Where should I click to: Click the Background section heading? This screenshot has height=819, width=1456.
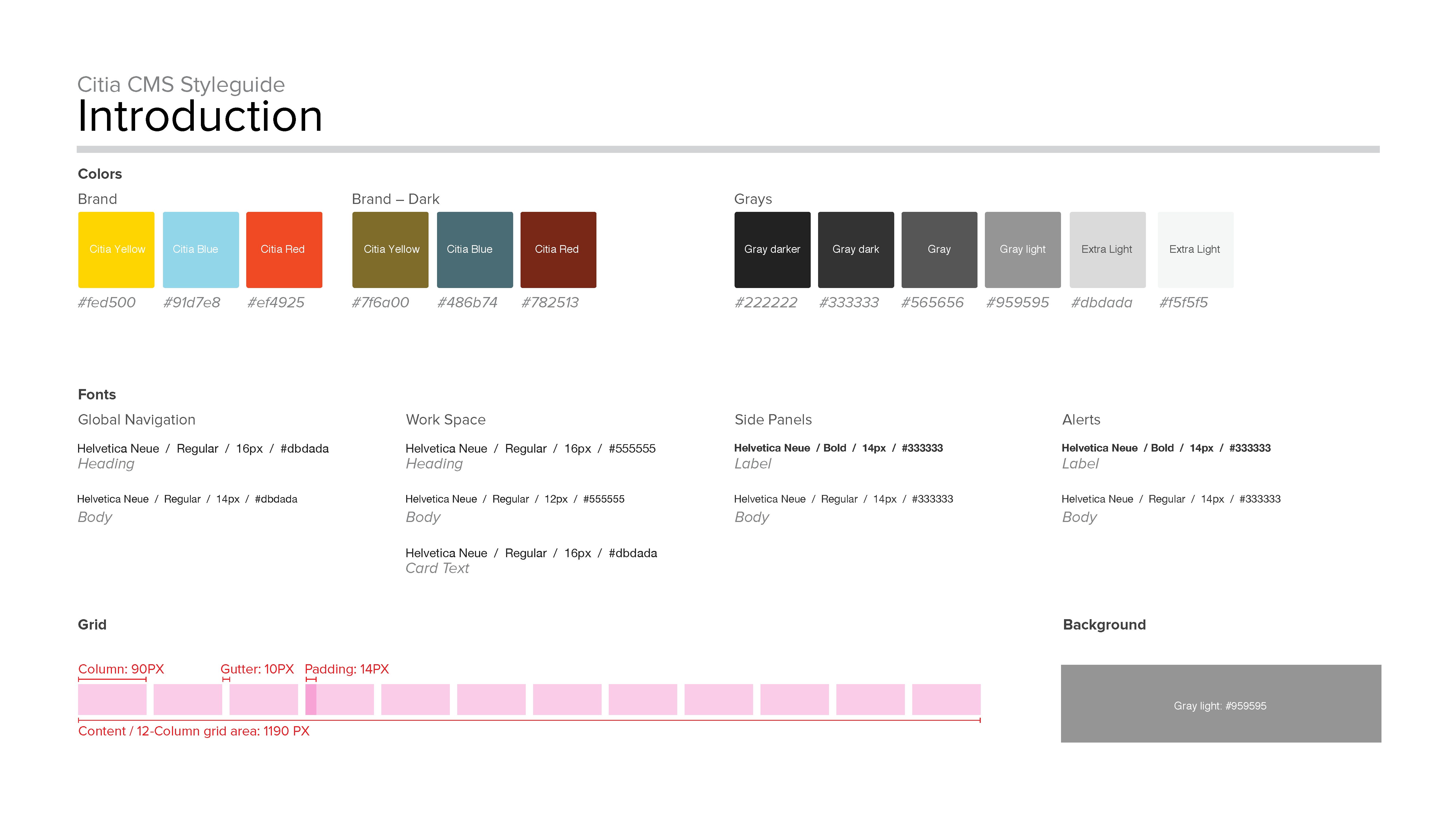[x=1104, y=625]
